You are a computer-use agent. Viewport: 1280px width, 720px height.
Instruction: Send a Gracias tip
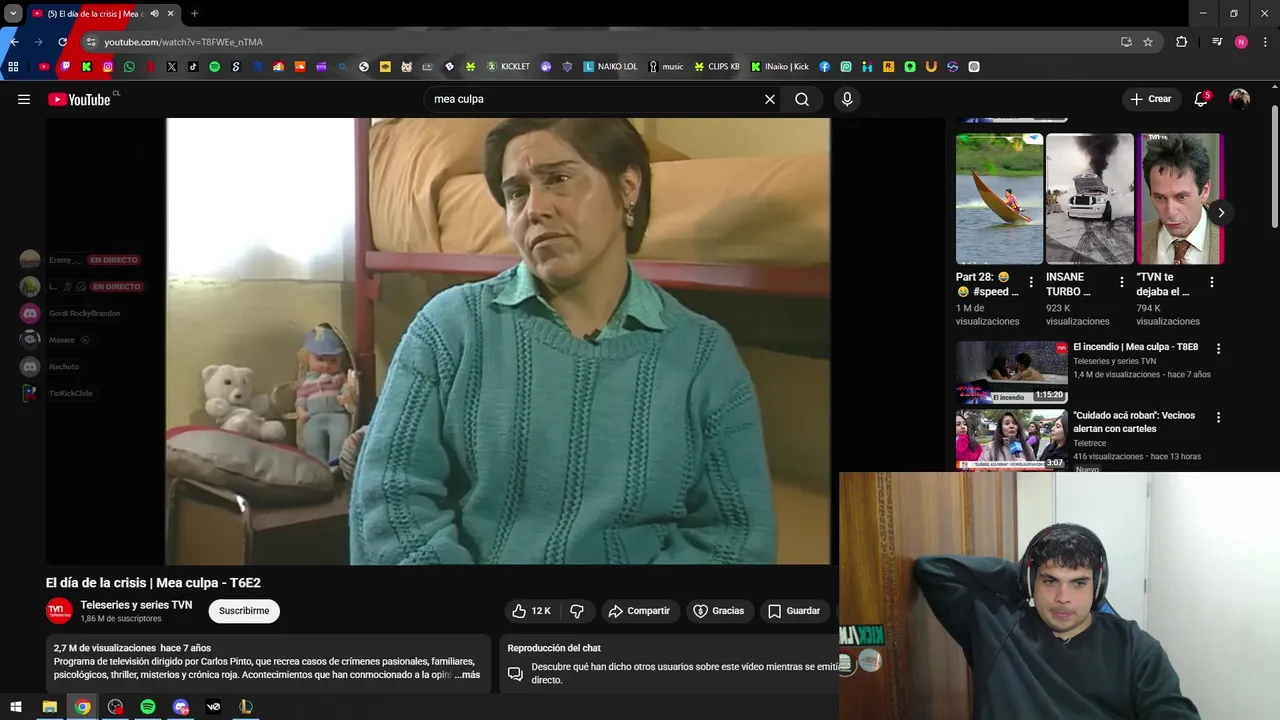pyautogui.click(x=719, y=611)
